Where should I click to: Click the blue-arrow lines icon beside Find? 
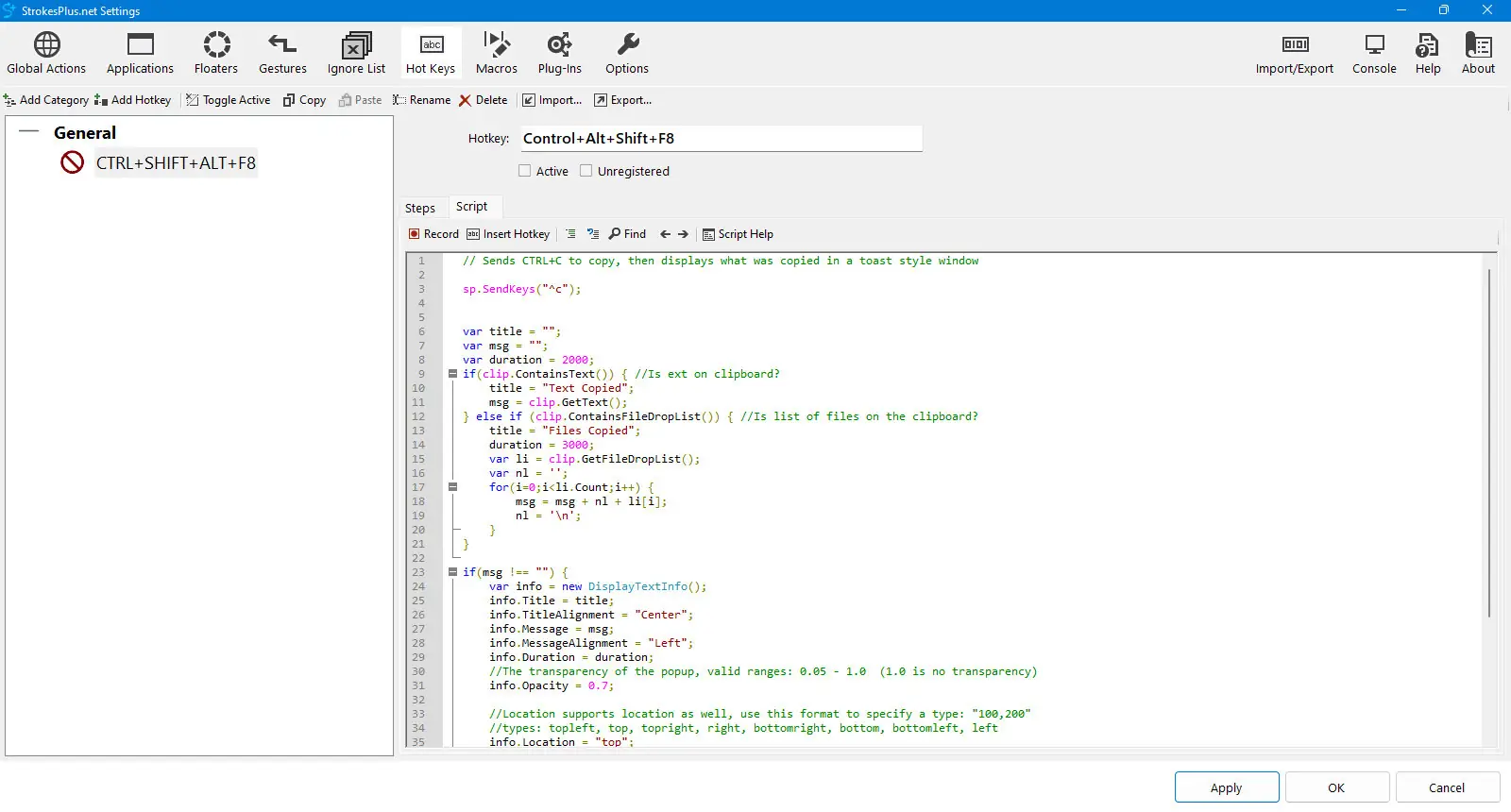point(593,234)
